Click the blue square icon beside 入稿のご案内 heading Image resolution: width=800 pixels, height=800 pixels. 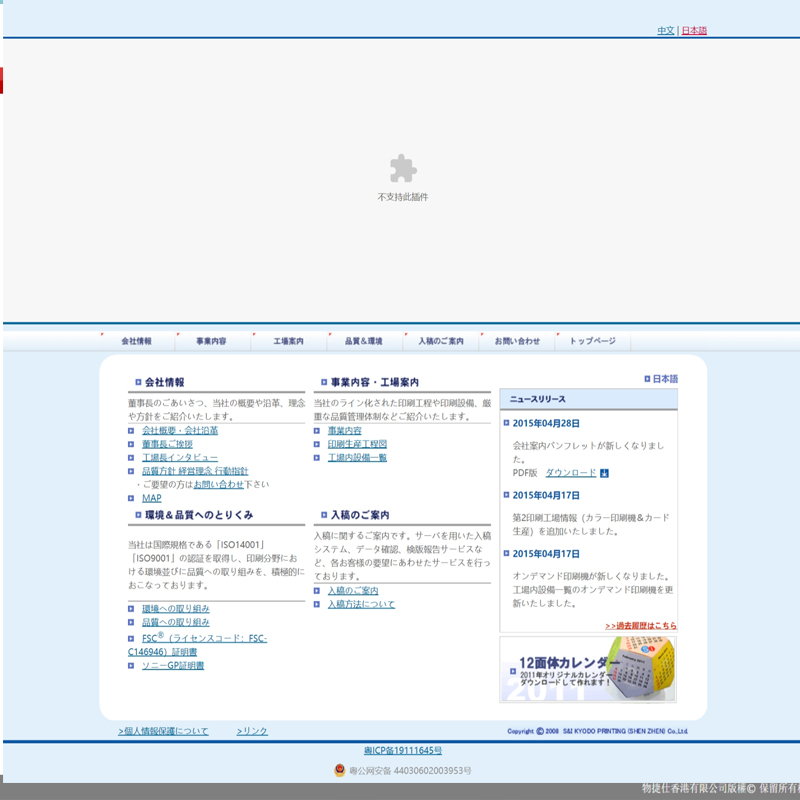[322, 516]
